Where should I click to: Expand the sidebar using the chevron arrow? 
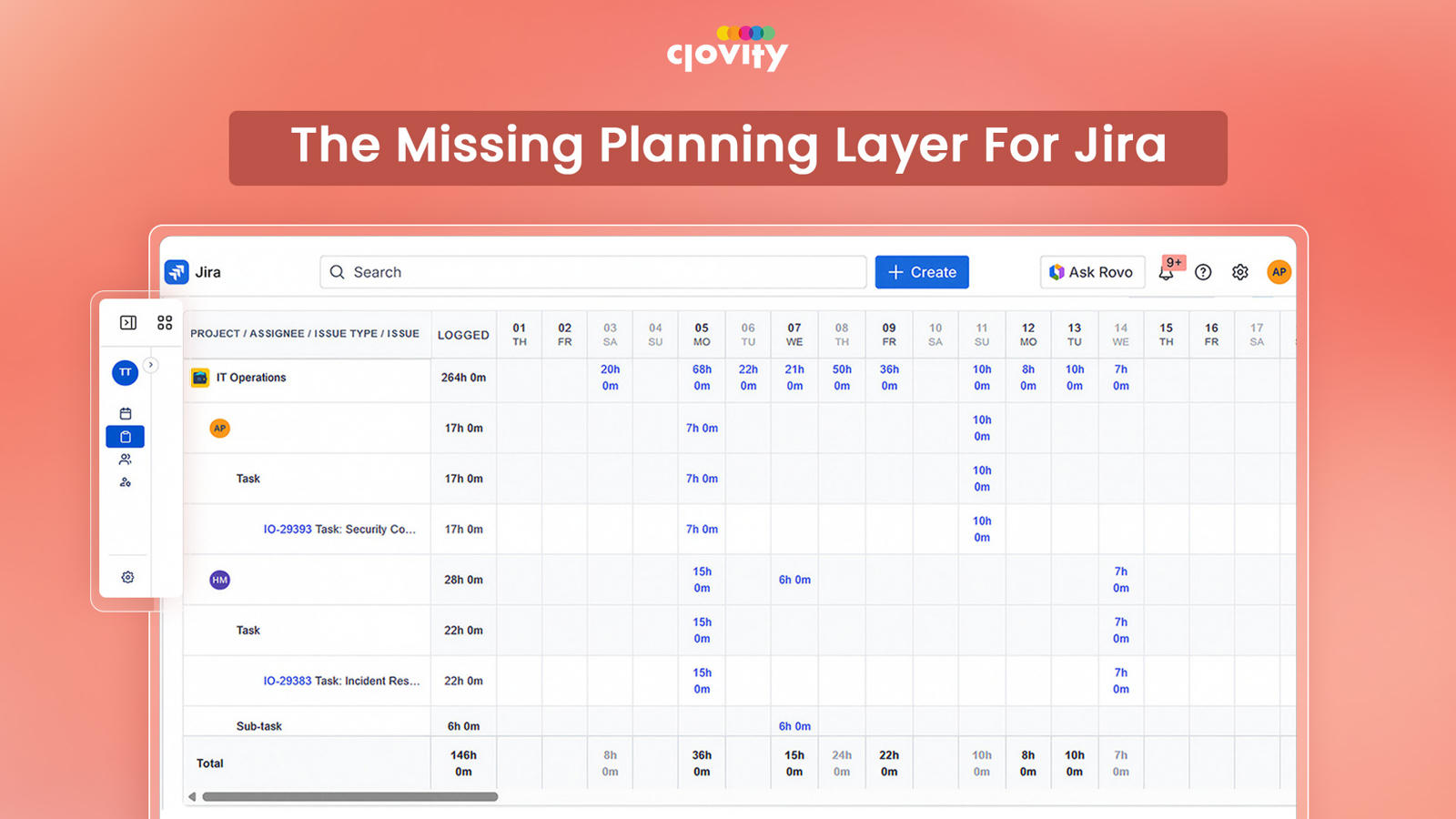(x=151, y=365)
